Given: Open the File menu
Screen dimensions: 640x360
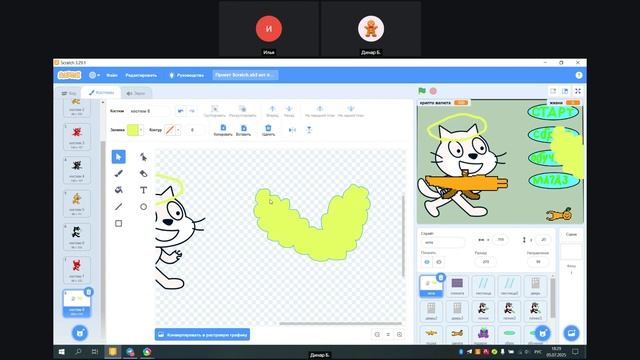Looking at the screenshot, I should coord(112,75).
